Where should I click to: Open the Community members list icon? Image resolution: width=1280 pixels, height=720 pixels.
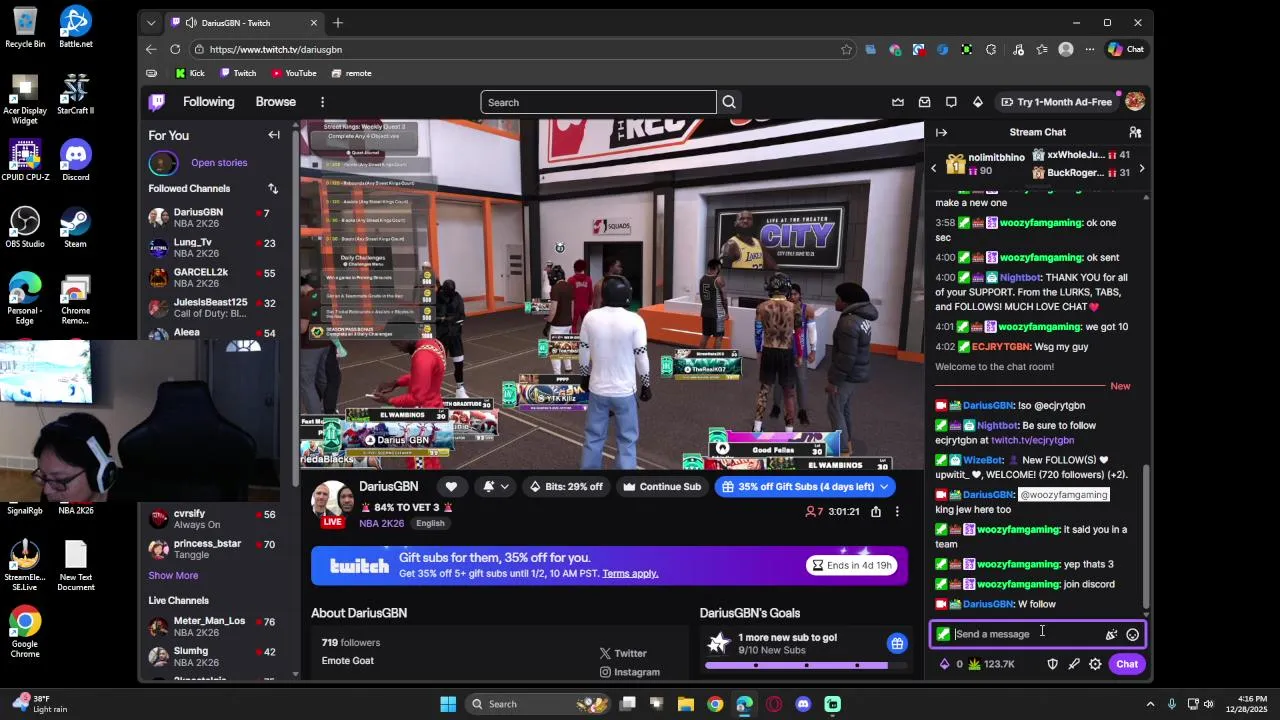coord(1135,132)
